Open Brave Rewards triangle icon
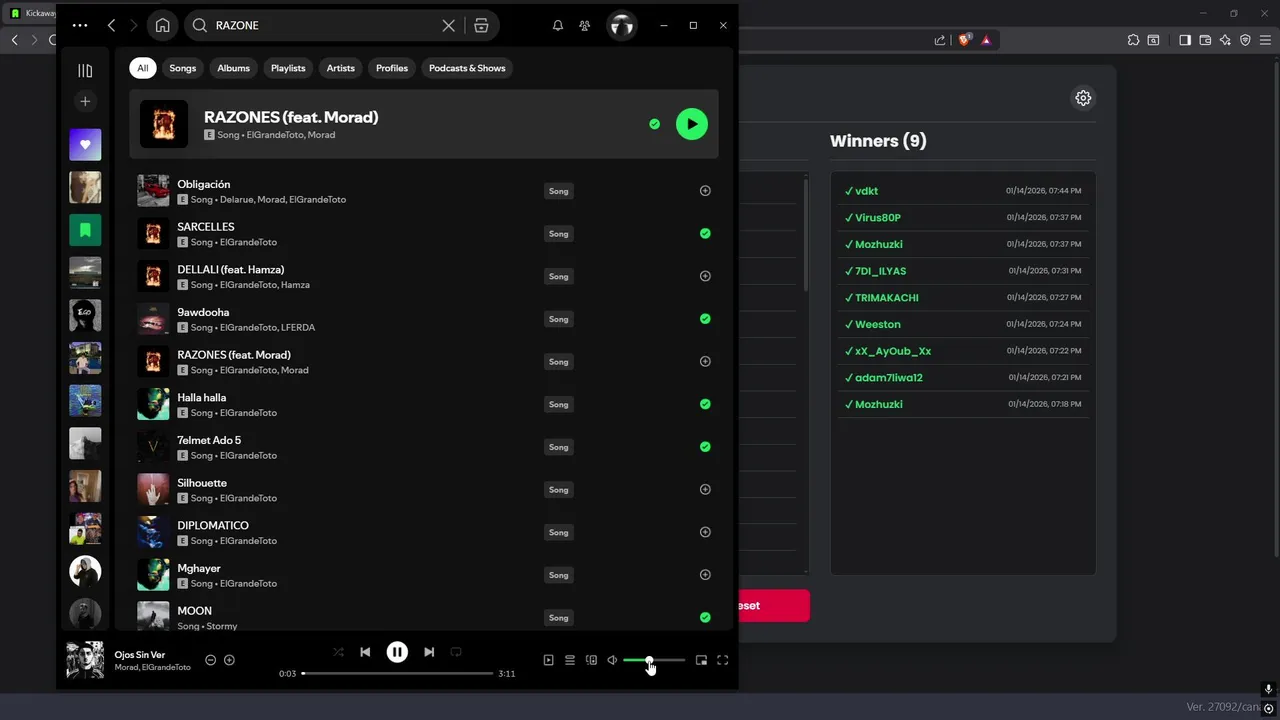This screenshot has width=1280, height=720. point(986,40)
